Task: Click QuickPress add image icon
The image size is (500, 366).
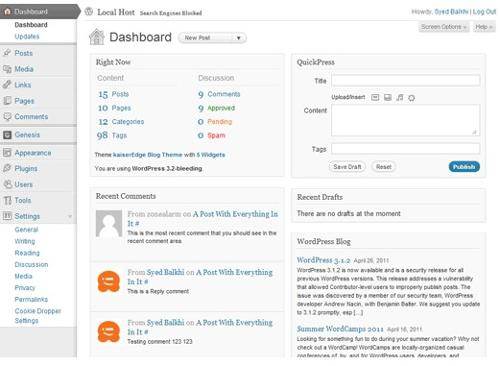Action: coord(375,97)
